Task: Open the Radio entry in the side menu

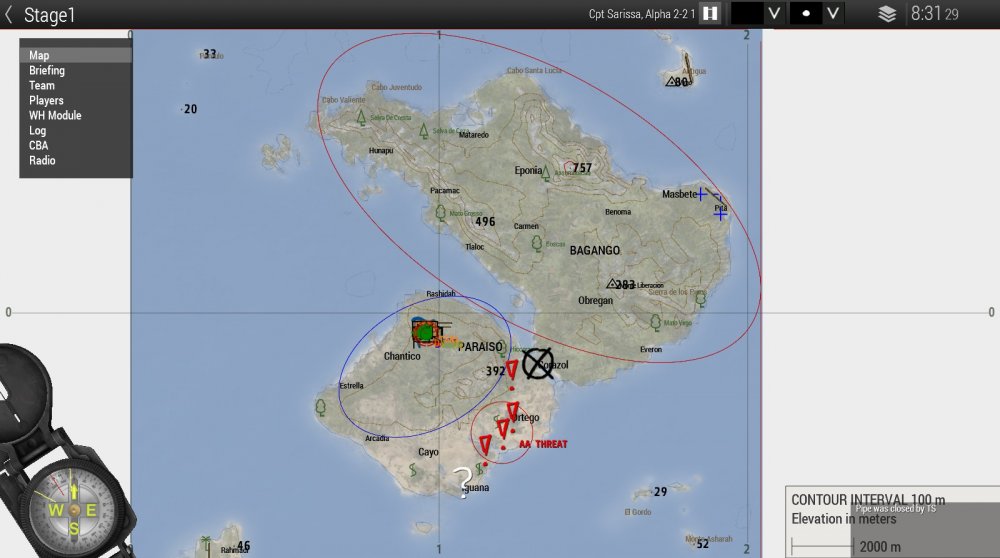Action: (42, 161)
